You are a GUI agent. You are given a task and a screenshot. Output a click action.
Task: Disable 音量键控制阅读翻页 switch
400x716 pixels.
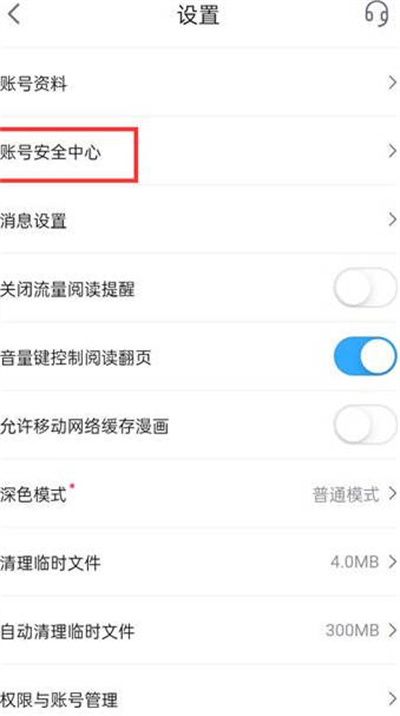click(x=365, y=357)
